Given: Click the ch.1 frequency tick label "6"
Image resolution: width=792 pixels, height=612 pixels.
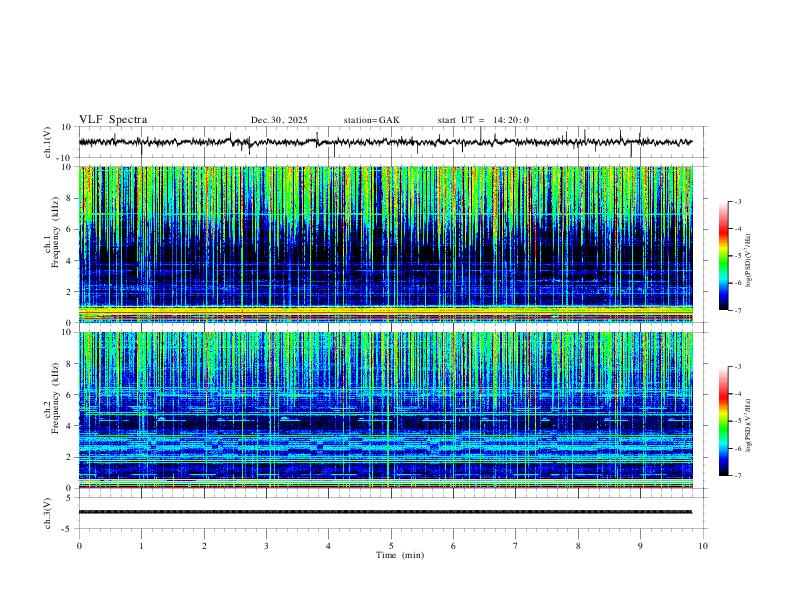Looking at the screenshot, I should 69,229.
